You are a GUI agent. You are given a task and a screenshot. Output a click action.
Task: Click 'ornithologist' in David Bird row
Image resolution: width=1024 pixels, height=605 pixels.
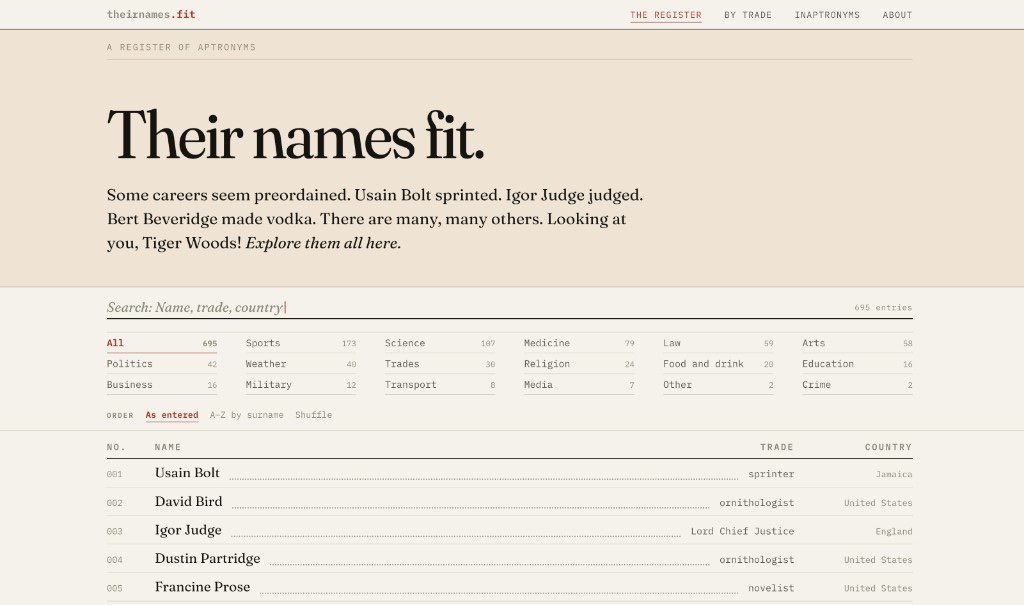(x=757, y=502)
